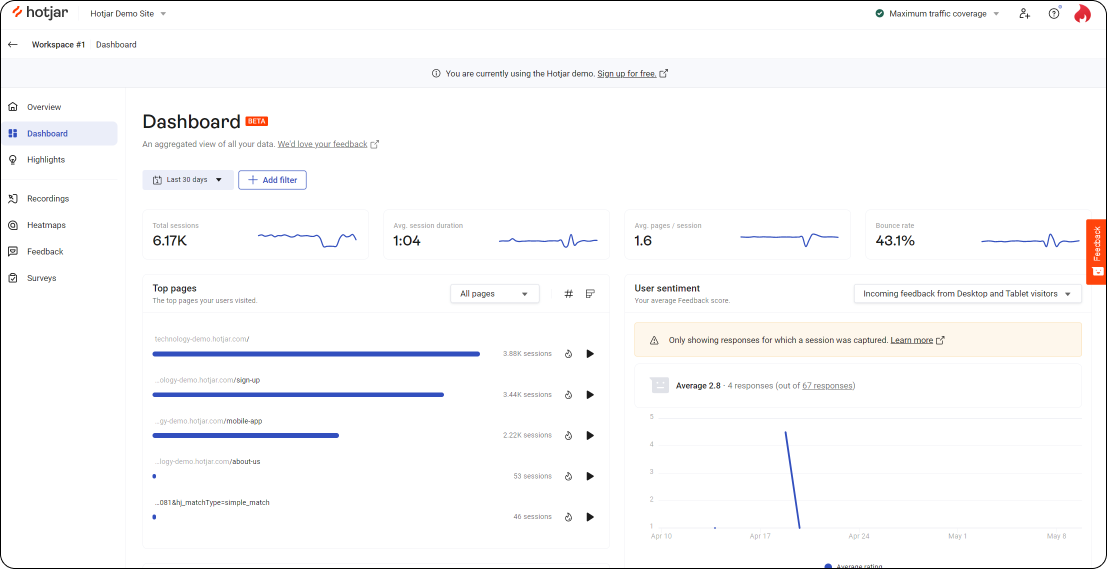Screen dimensions: 1107x569
Task: Play recordings for /sign-up page
Action: click(590, 395)
